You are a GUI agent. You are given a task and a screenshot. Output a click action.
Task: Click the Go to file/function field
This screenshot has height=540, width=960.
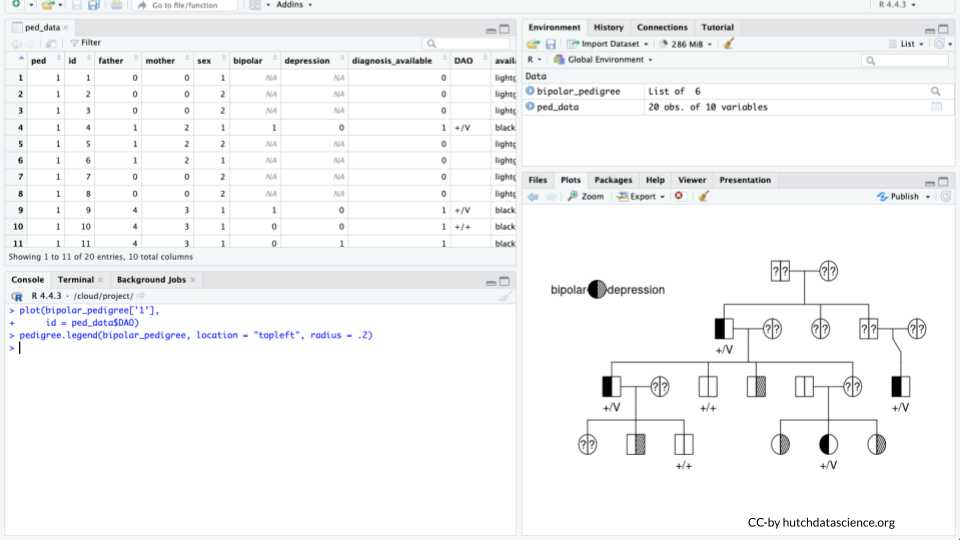pyautogui.click(x=186, y=6)
